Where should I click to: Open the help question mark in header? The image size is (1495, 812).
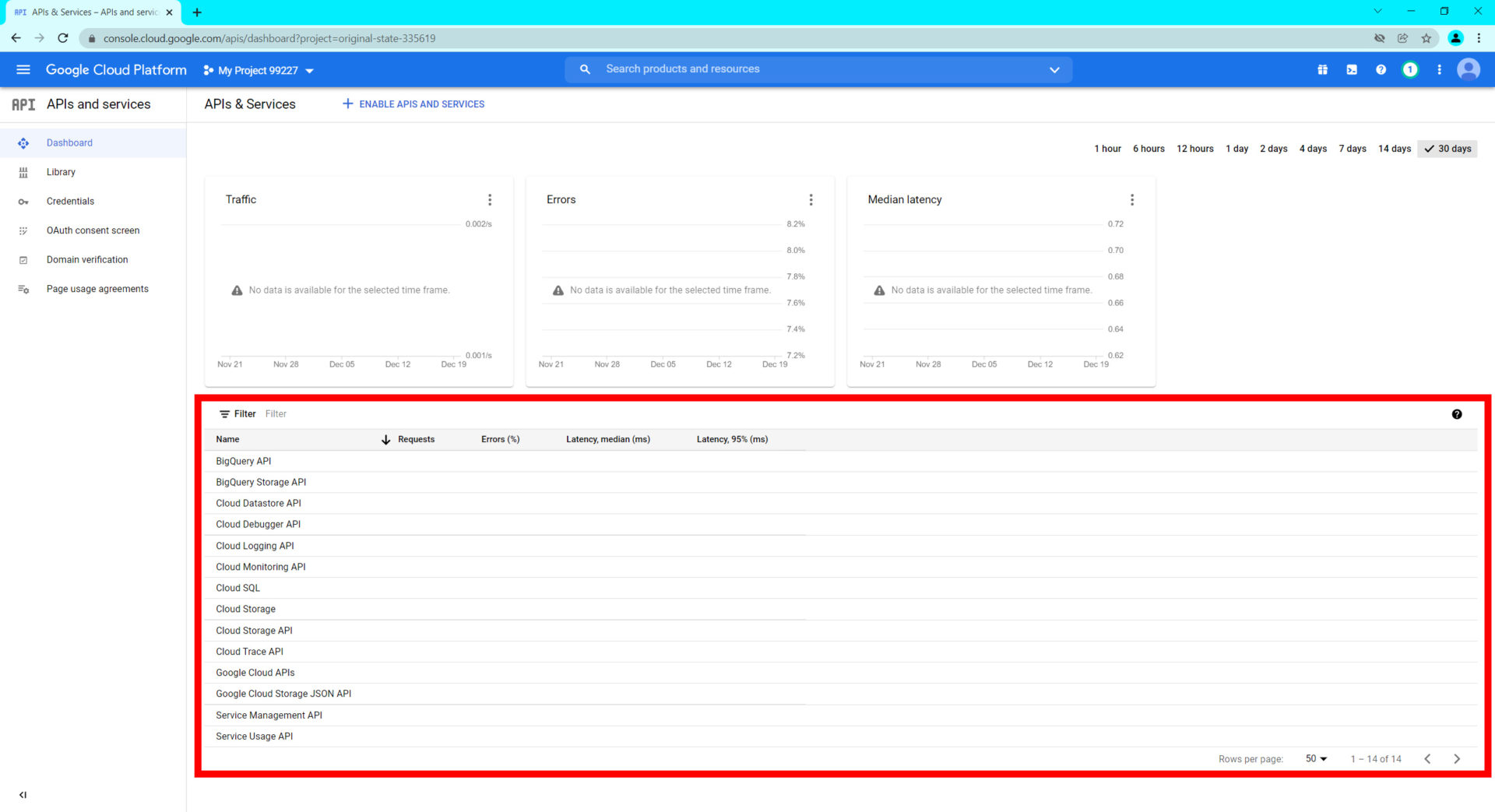coord(1381,69)
